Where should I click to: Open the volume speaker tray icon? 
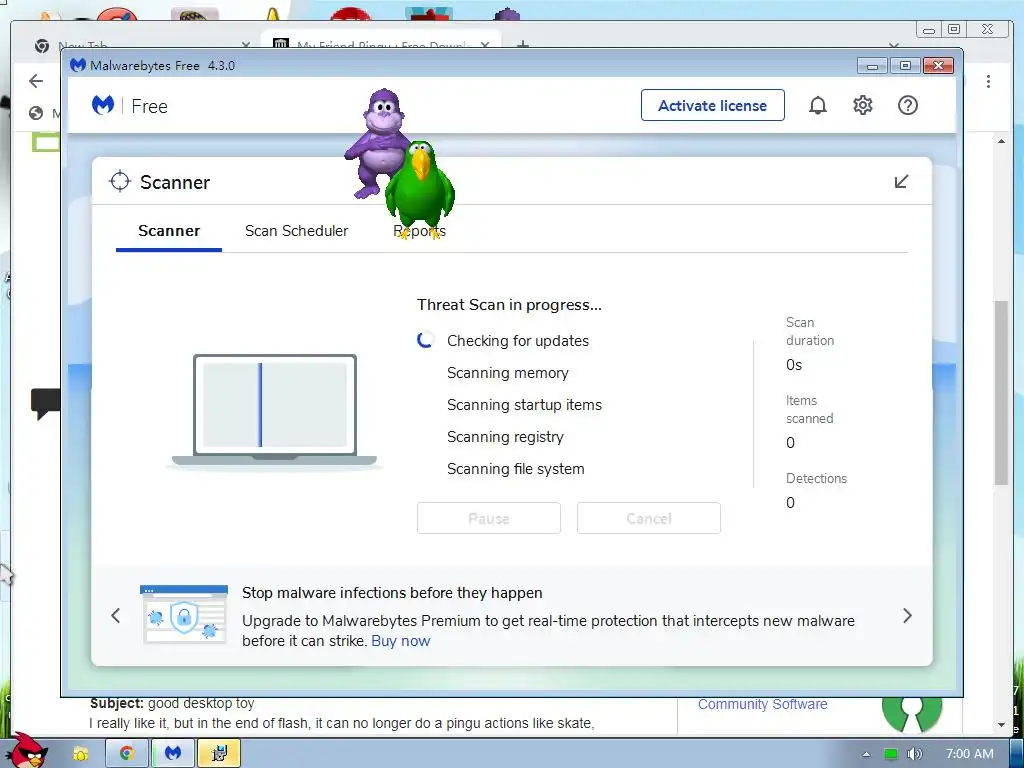(914, 754)
